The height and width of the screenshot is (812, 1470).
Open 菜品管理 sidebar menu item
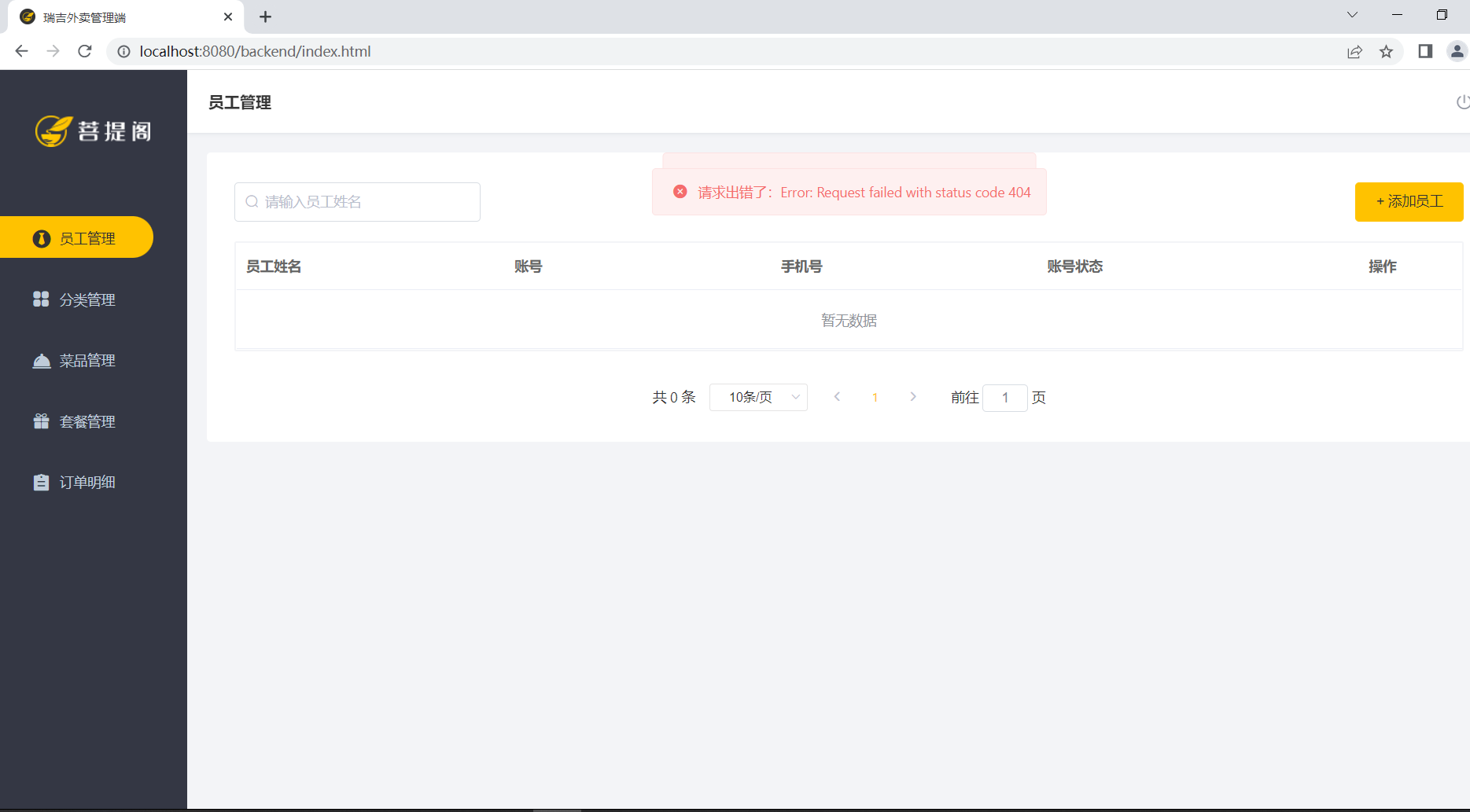pos(76,360)
